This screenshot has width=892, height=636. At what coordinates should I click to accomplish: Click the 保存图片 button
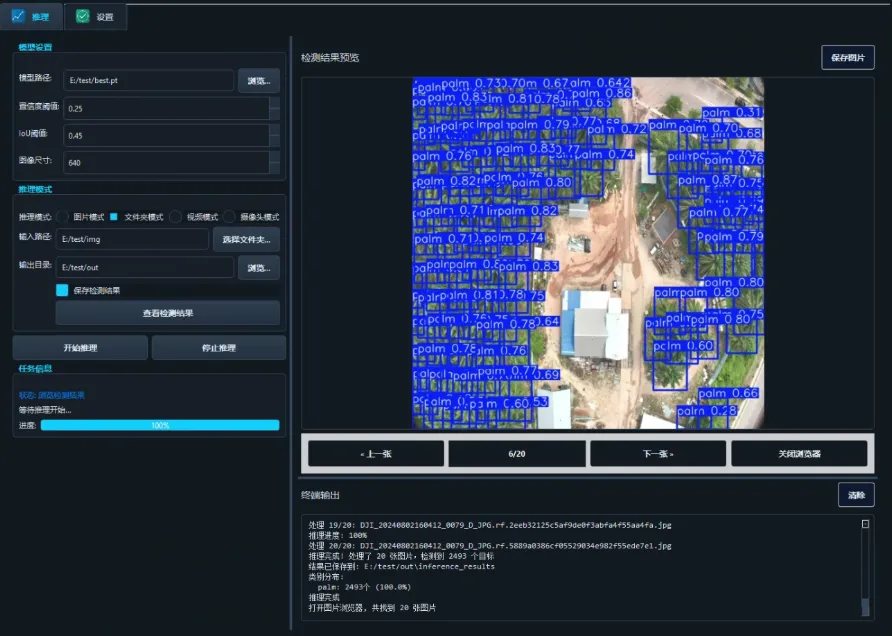(x=848, y=57)
